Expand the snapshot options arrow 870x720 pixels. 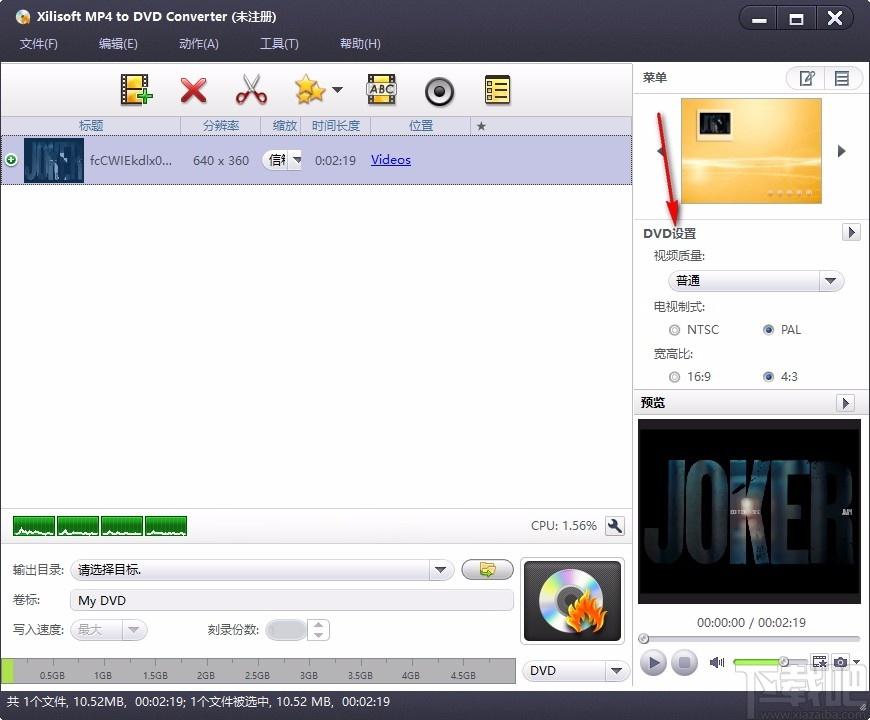[857, 662]
